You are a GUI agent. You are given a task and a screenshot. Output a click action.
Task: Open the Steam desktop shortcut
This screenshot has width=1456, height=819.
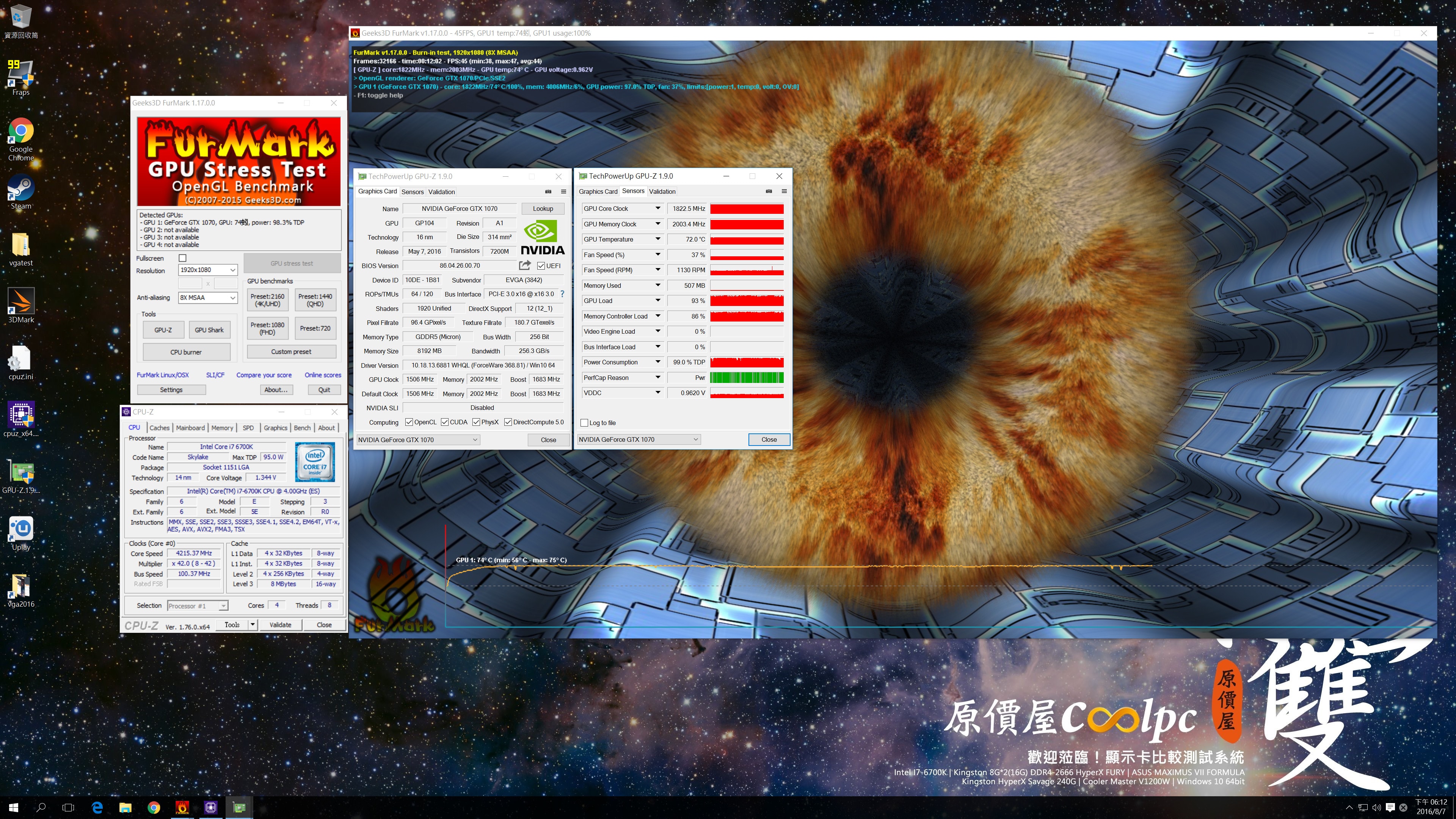(21, 192)
